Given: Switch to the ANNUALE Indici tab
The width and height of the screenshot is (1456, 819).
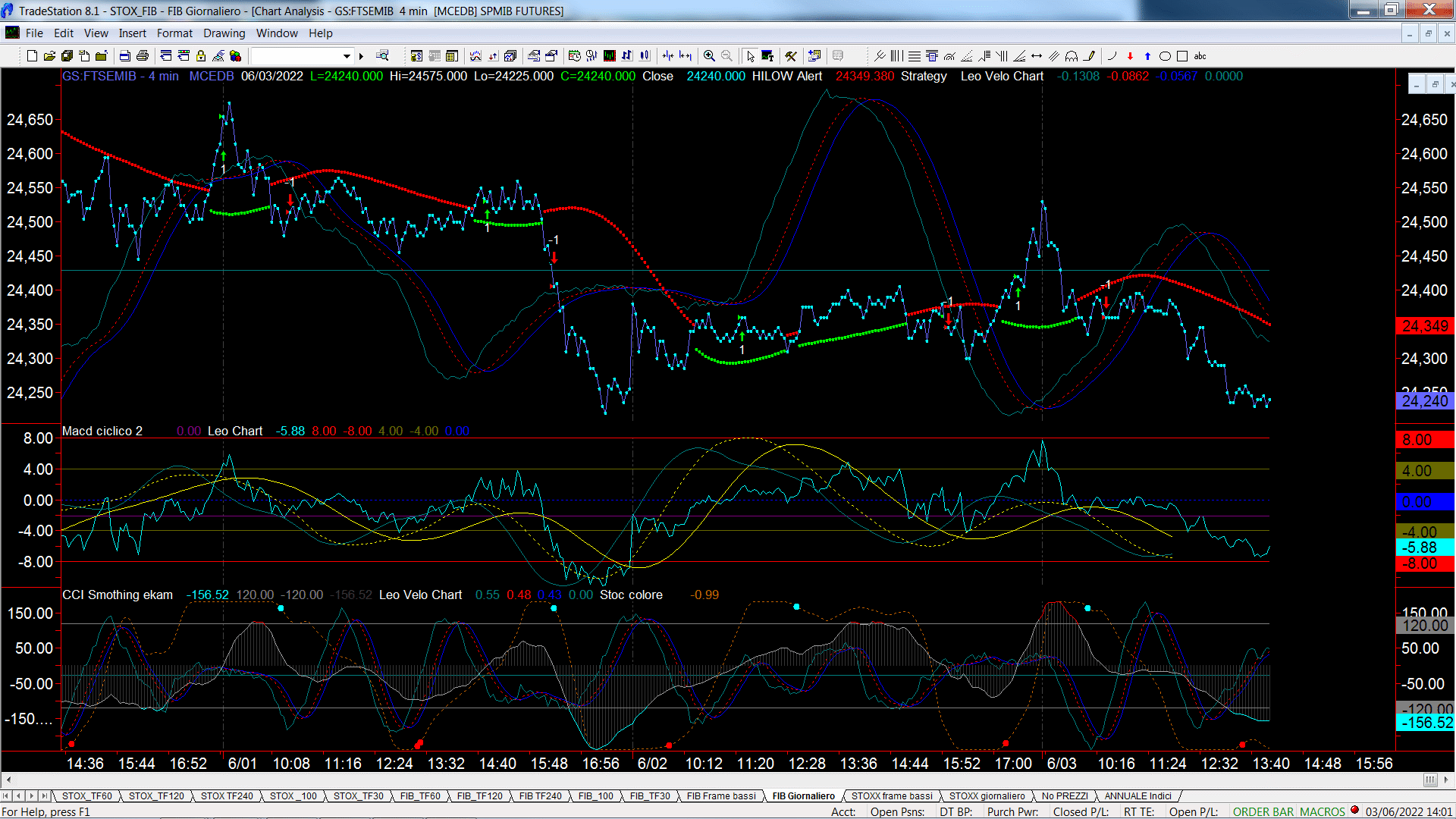Looking at the screenshot, I should [x=1137, y=795].
